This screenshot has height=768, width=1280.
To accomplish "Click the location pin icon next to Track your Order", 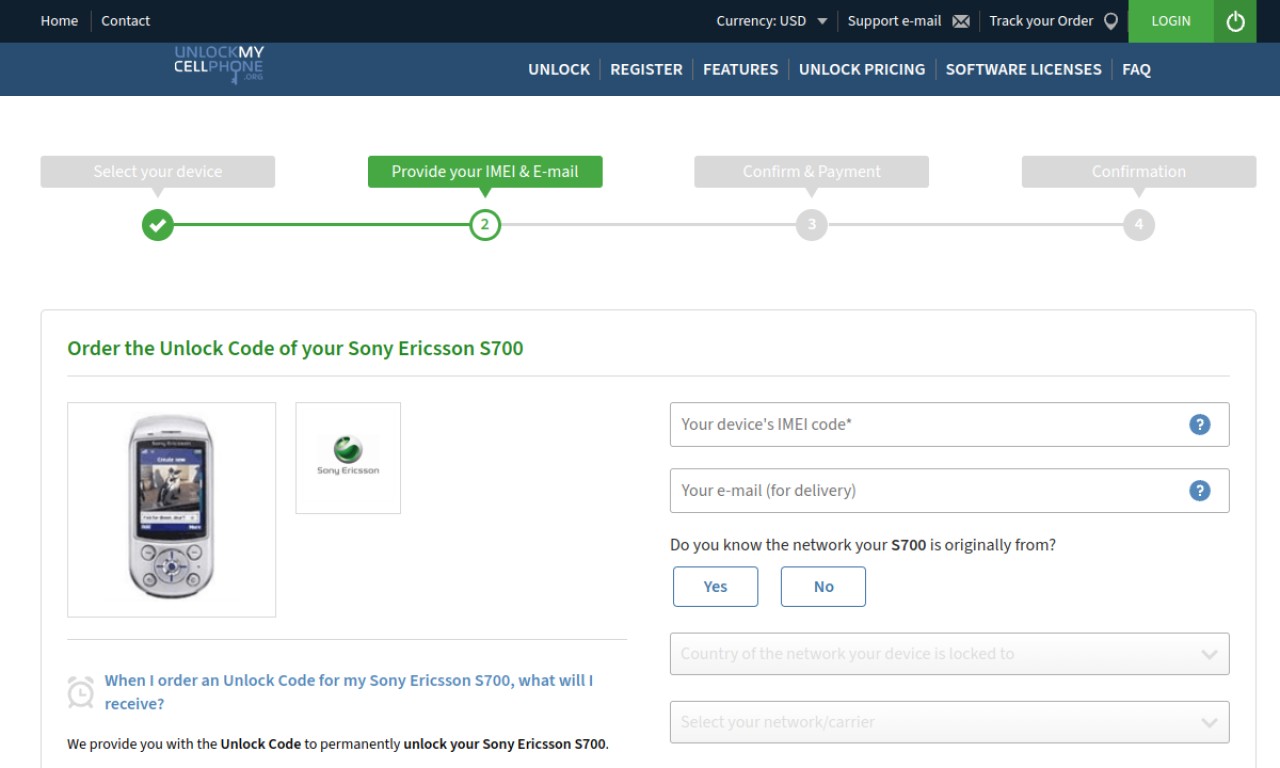I will coord(1110,21).
